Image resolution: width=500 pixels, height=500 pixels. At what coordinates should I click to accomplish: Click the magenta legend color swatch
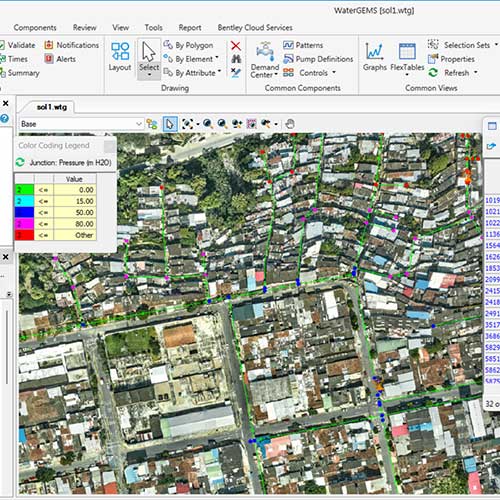(x=24, y=224)
